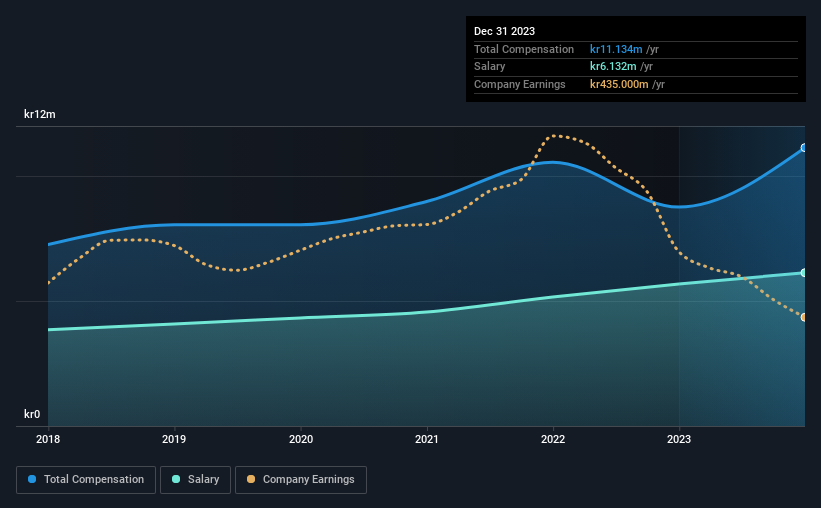Click the 2022 x-axis label
The image size is (821, 508).
pyautogui.click(x=553, y=439)
